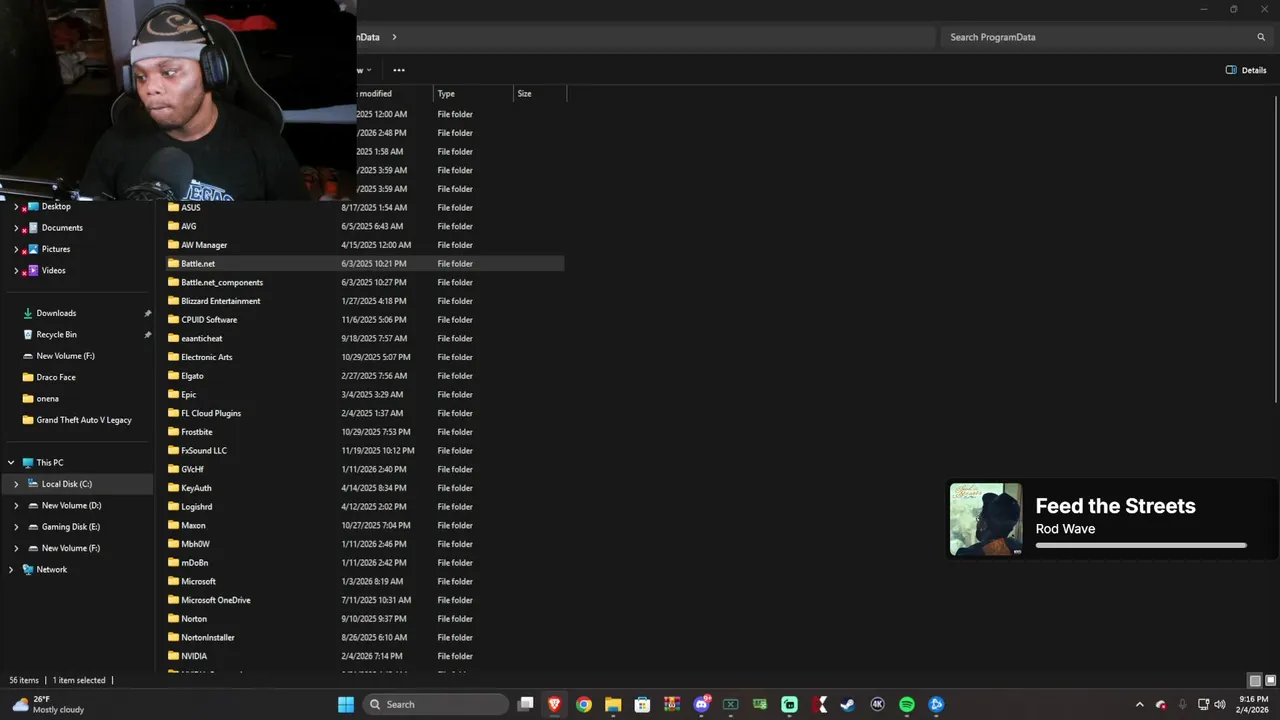Click the search magnifier icon in Explorer
This screenshot has width=1280, height=720.
(x=1261, y=37)
